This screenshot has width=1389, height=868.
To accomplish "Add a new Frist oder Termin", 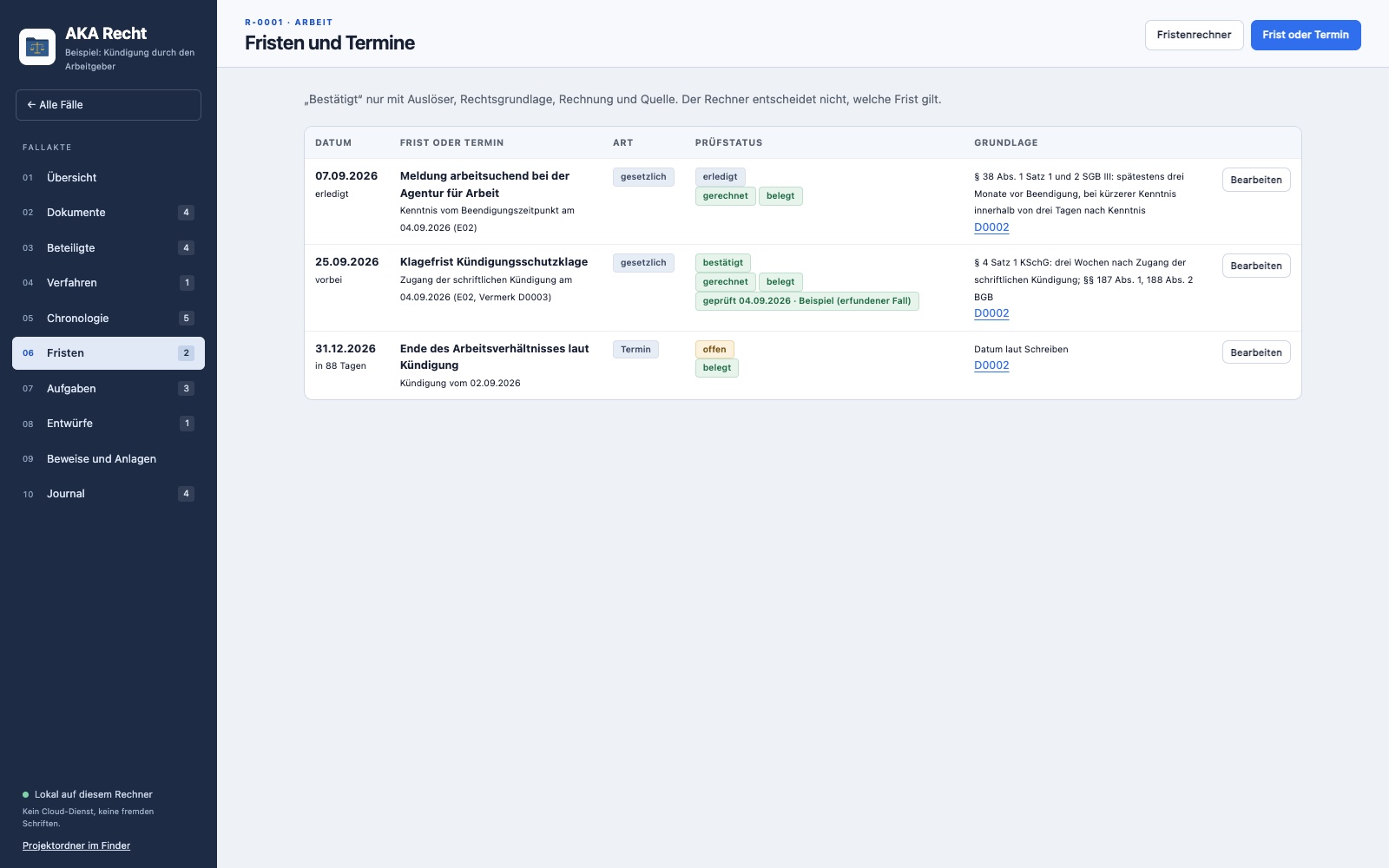I will pos(1306,35).
